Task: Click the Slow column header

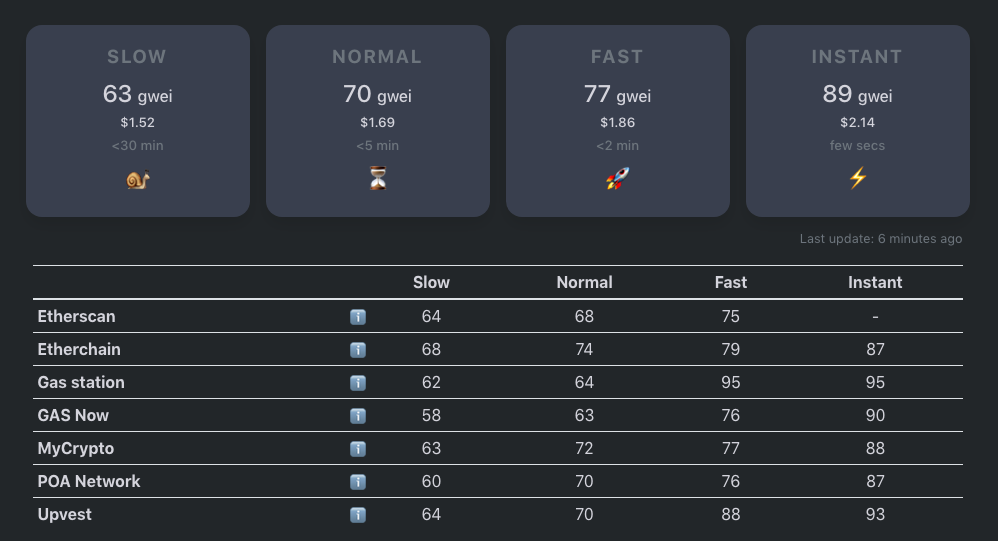Action: [x=431, y=283]
